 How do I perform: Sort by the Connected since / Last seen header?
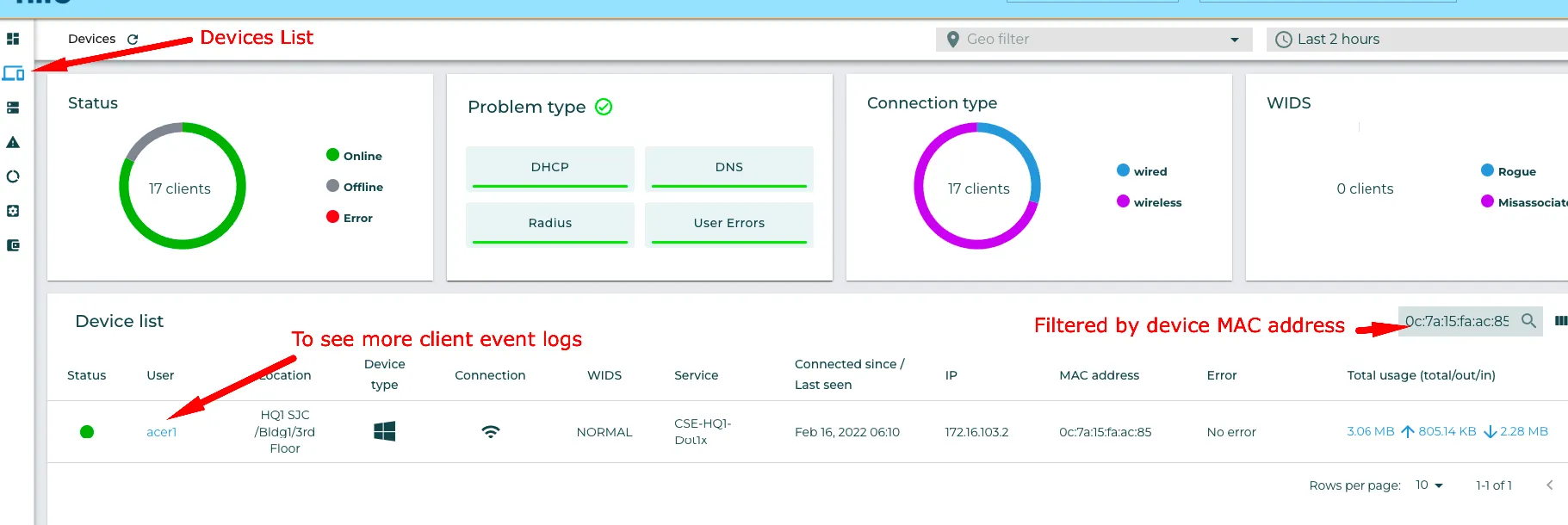coord(849,374)
